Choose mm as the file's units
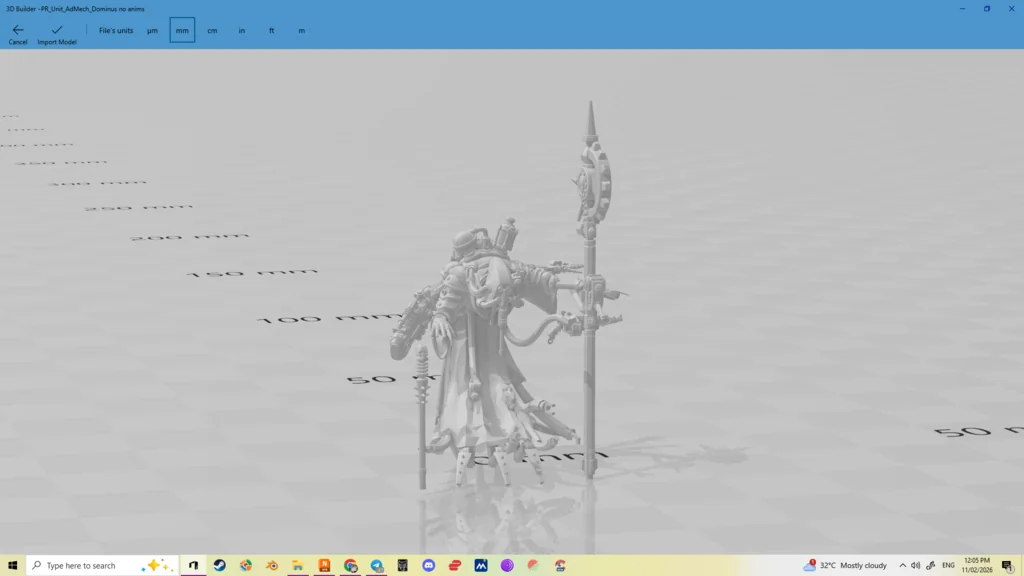This screenshot has height=576, width=1024. tap(182, 31)
